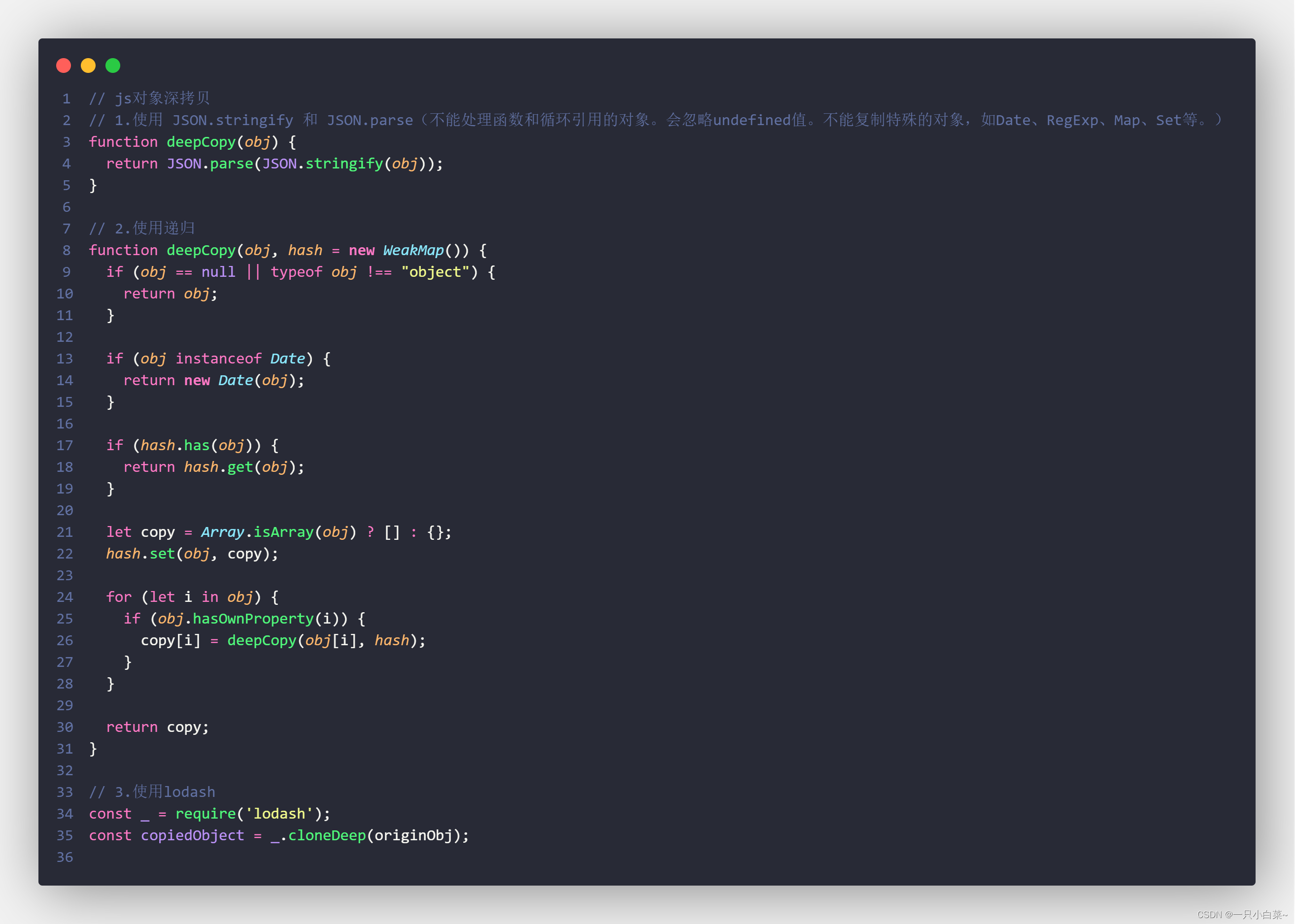Click "RegExp" in the line 2 comment
The image size is (1295, 924).
pyautogui.click(x=1072, y=120)
